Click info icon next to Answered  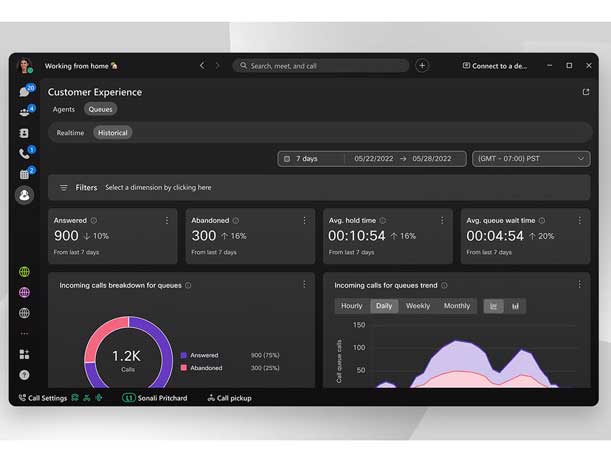pyautogui.click(x=94, y=220)
